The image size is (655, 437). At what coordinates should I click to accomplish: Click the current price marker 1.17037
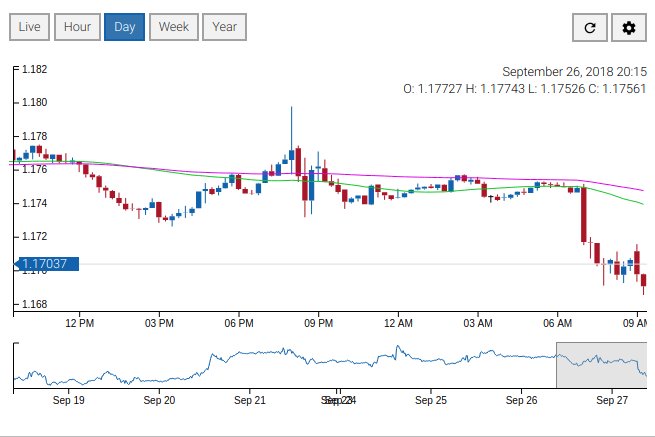(x=46, y=264)
